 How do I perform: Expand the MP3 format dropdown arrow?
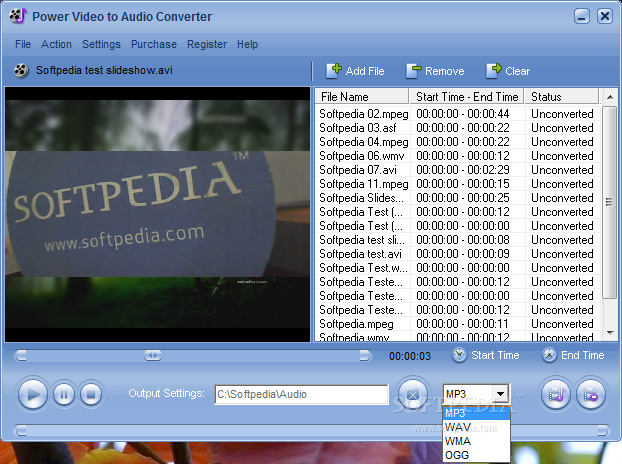(501, 394)
